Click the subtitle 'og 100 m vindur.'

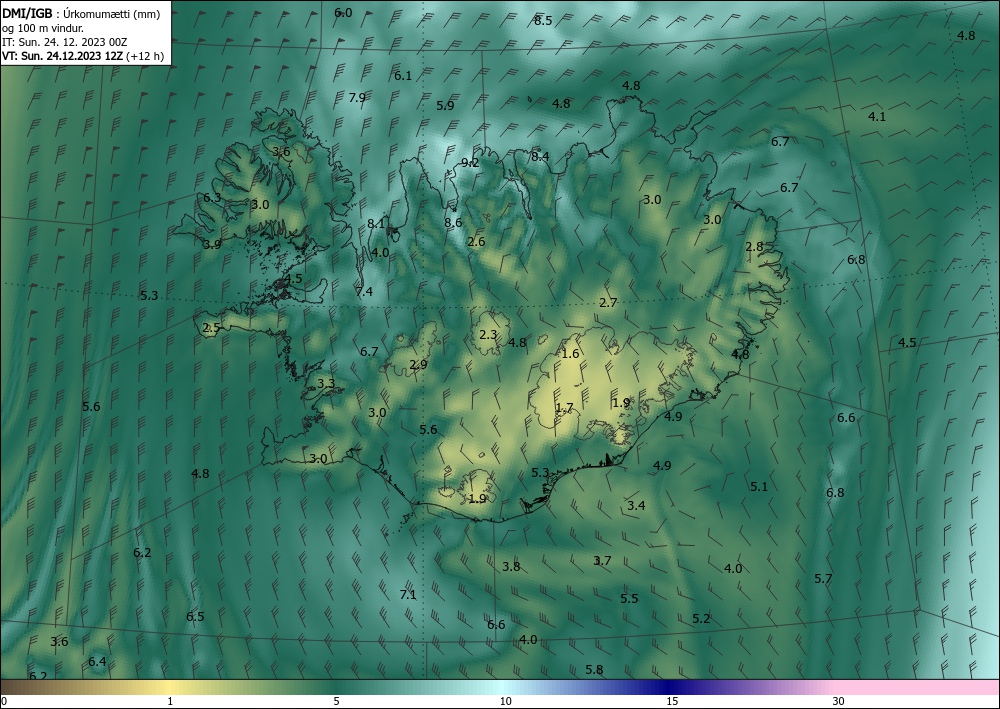tap(43, 28)
